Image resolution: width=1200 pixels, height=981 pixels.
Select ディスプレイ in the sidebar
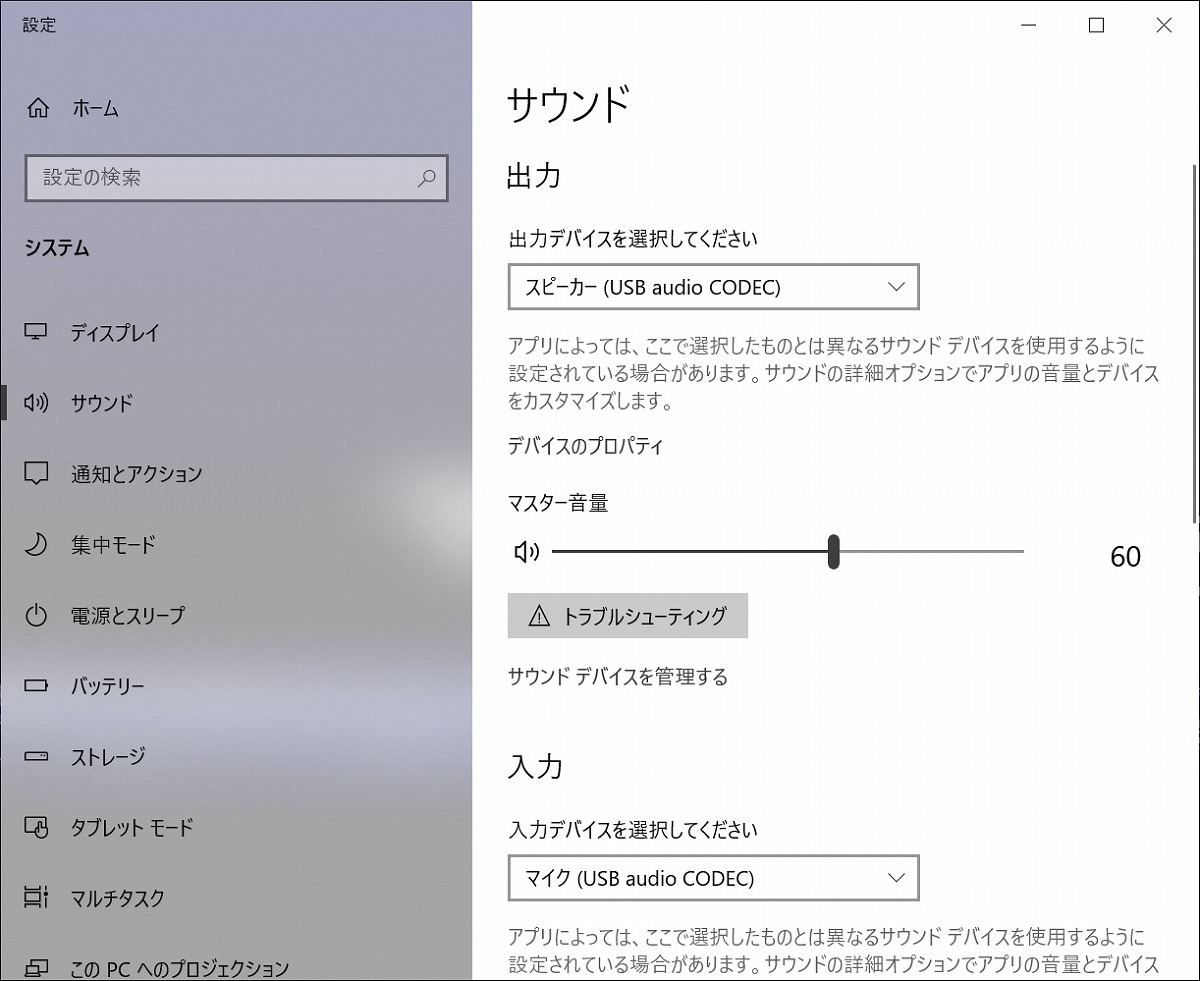(115, 333)
